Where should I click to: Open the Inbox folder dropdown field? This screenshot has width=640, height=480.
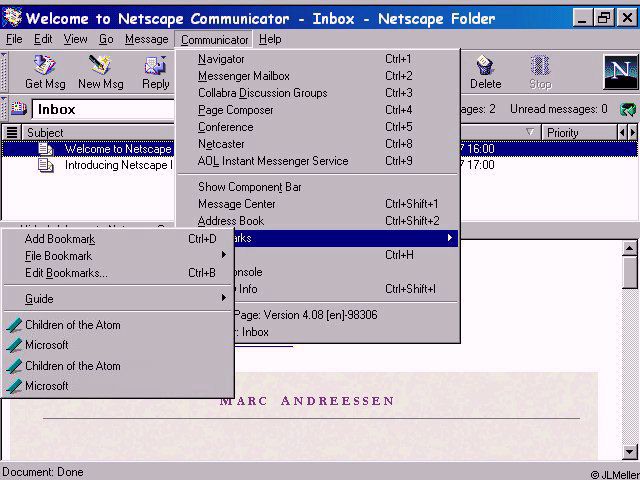tap(103, 109)
